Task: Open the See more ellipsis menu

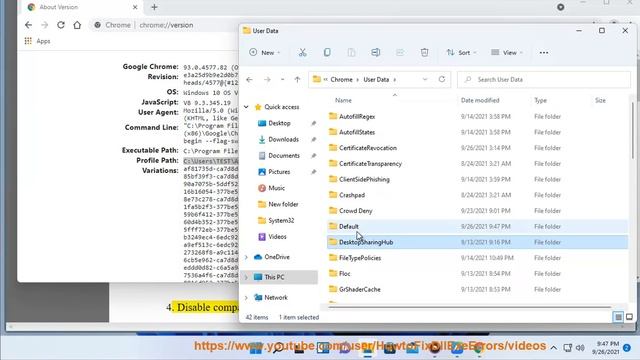Action: tap(544, 53)
